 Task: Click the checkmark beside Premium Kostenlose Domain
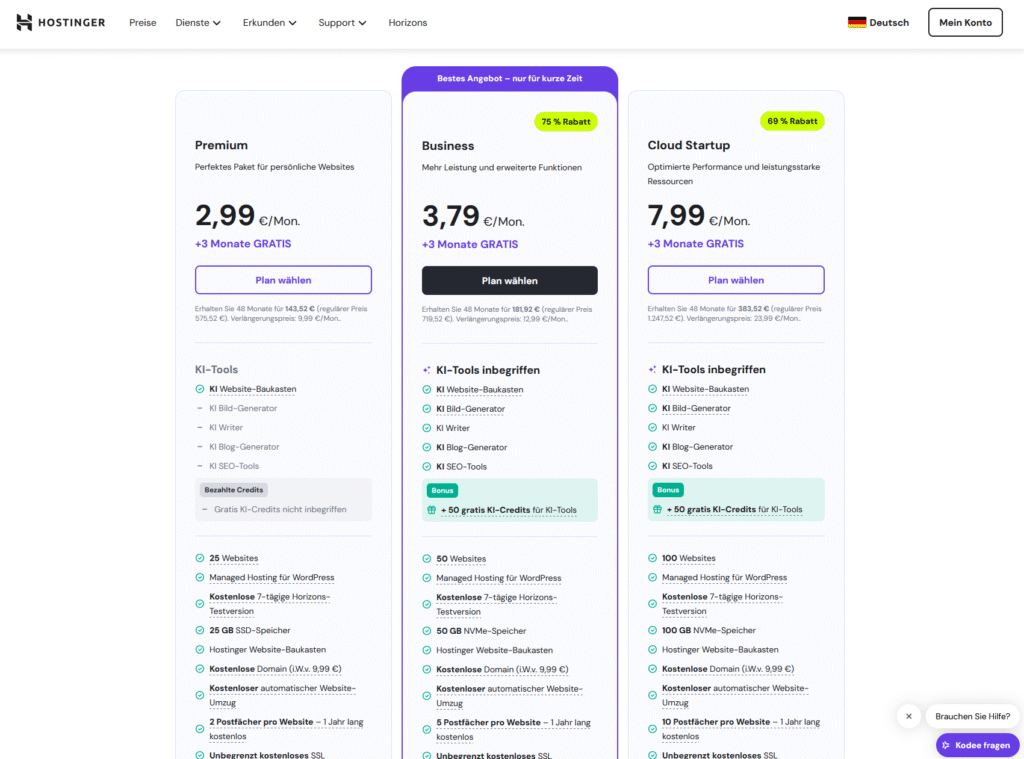(200, 669)
